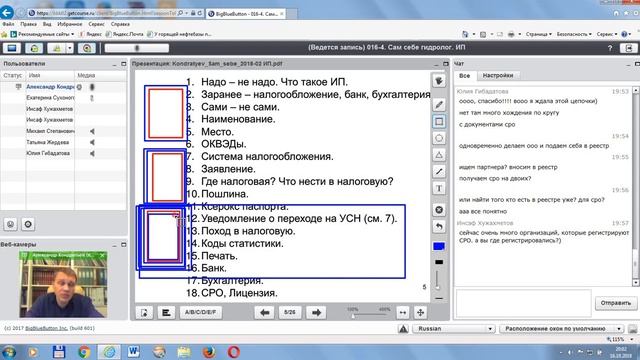This screenshot has height=360, width=640.
Task: Click the chat message input field
Action: [523, 303]
